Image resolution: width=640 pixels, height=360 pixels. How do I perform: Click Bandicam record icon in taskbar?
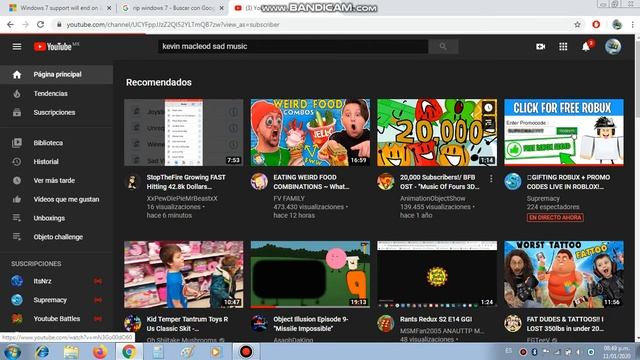pos(246,351)
